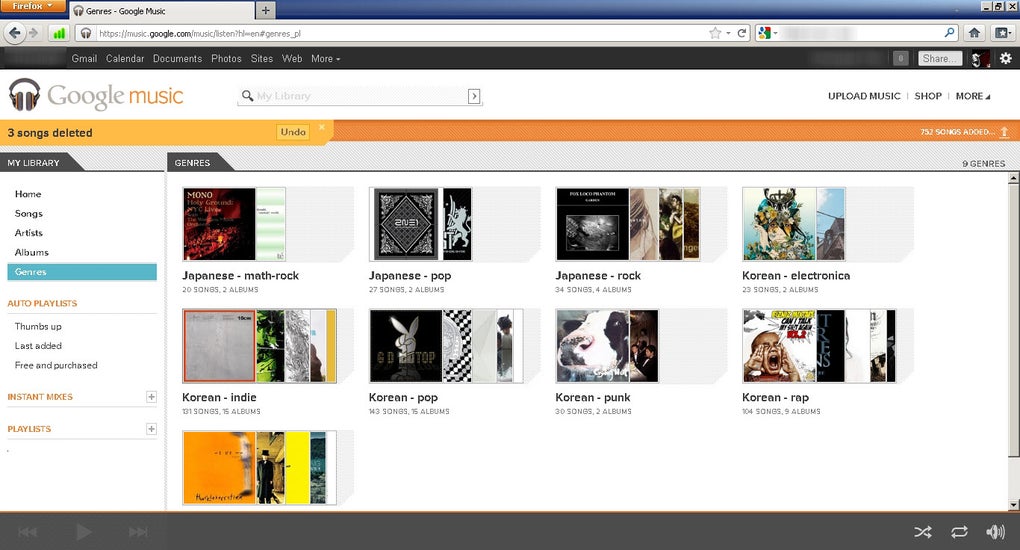The height and width of the screenshot is (550, 1020).
Task: Click the Google Music headphones logo
Action: [24, 95]
